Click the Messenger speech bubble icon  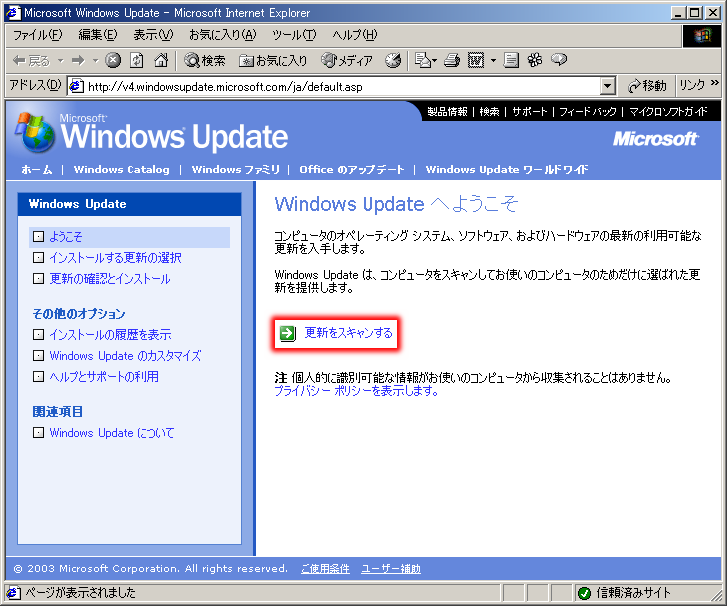coord(559,60)
